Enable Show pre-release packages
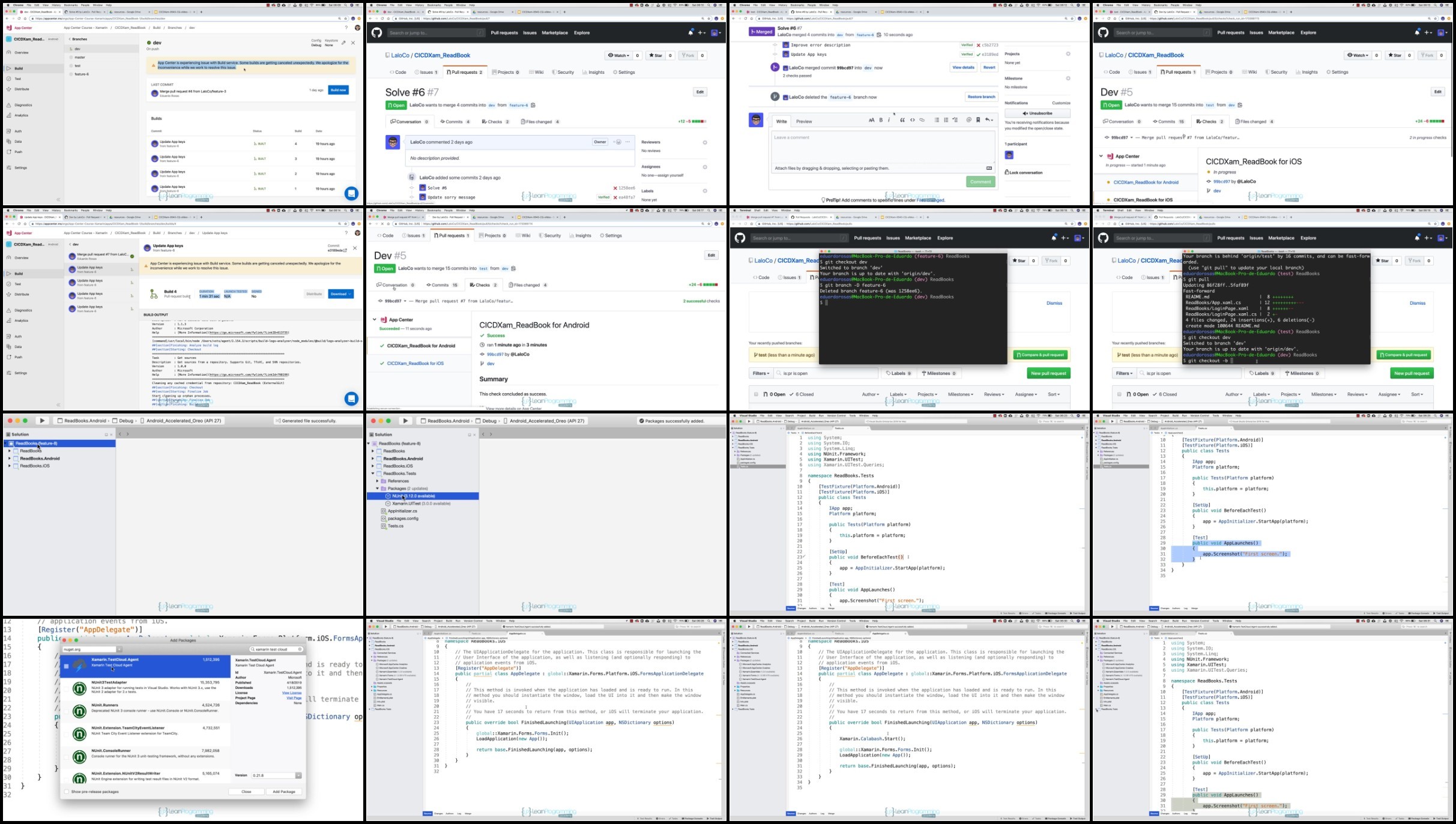Image resolution: width=1456 pixels, height=824 pixels. point(67,792)
